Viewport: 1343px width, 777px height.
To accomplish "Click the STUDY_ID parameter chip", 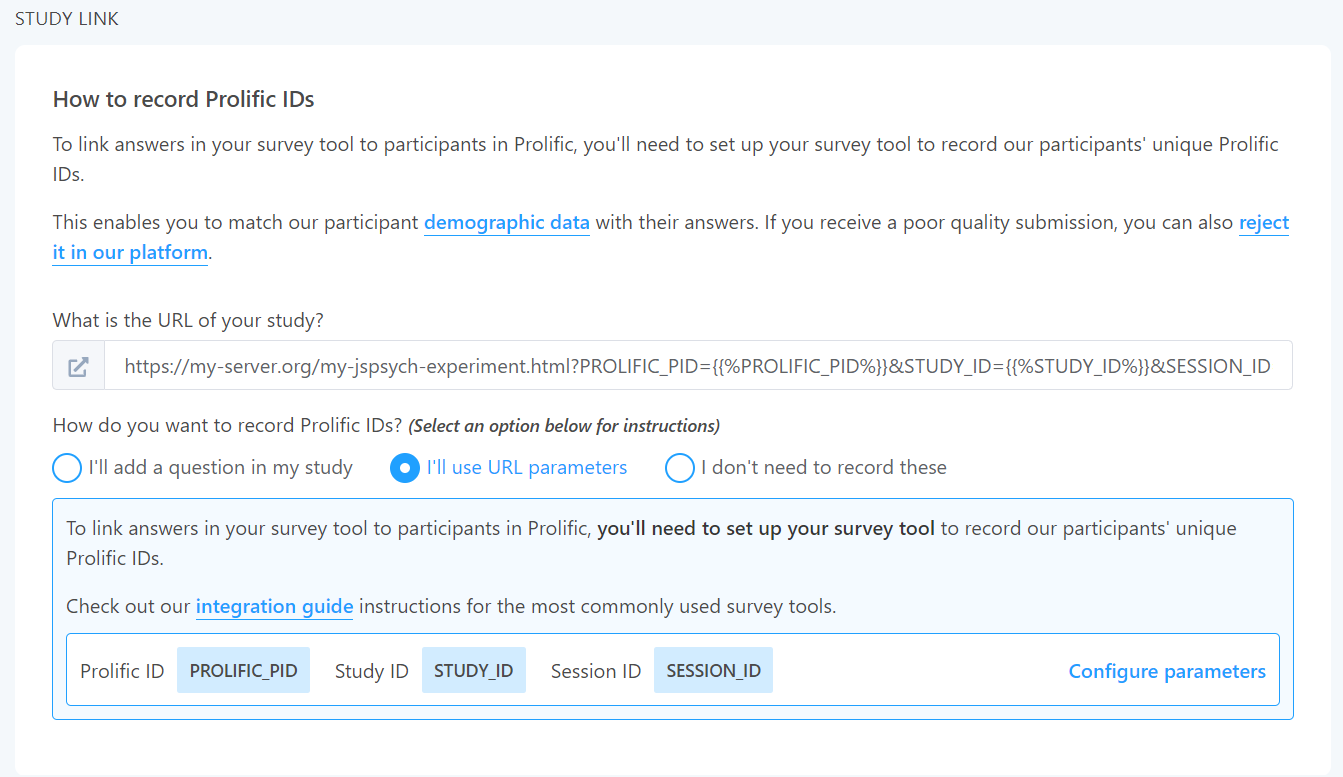I will click(473, 671).
